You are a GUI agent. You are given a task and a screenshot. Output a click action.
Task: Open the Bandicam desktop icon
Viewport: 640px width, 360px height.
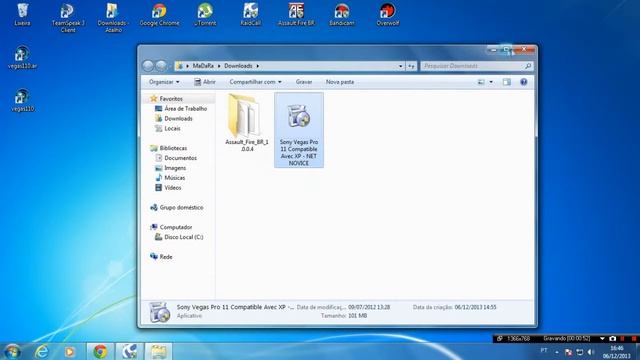(x=342, y=15)
